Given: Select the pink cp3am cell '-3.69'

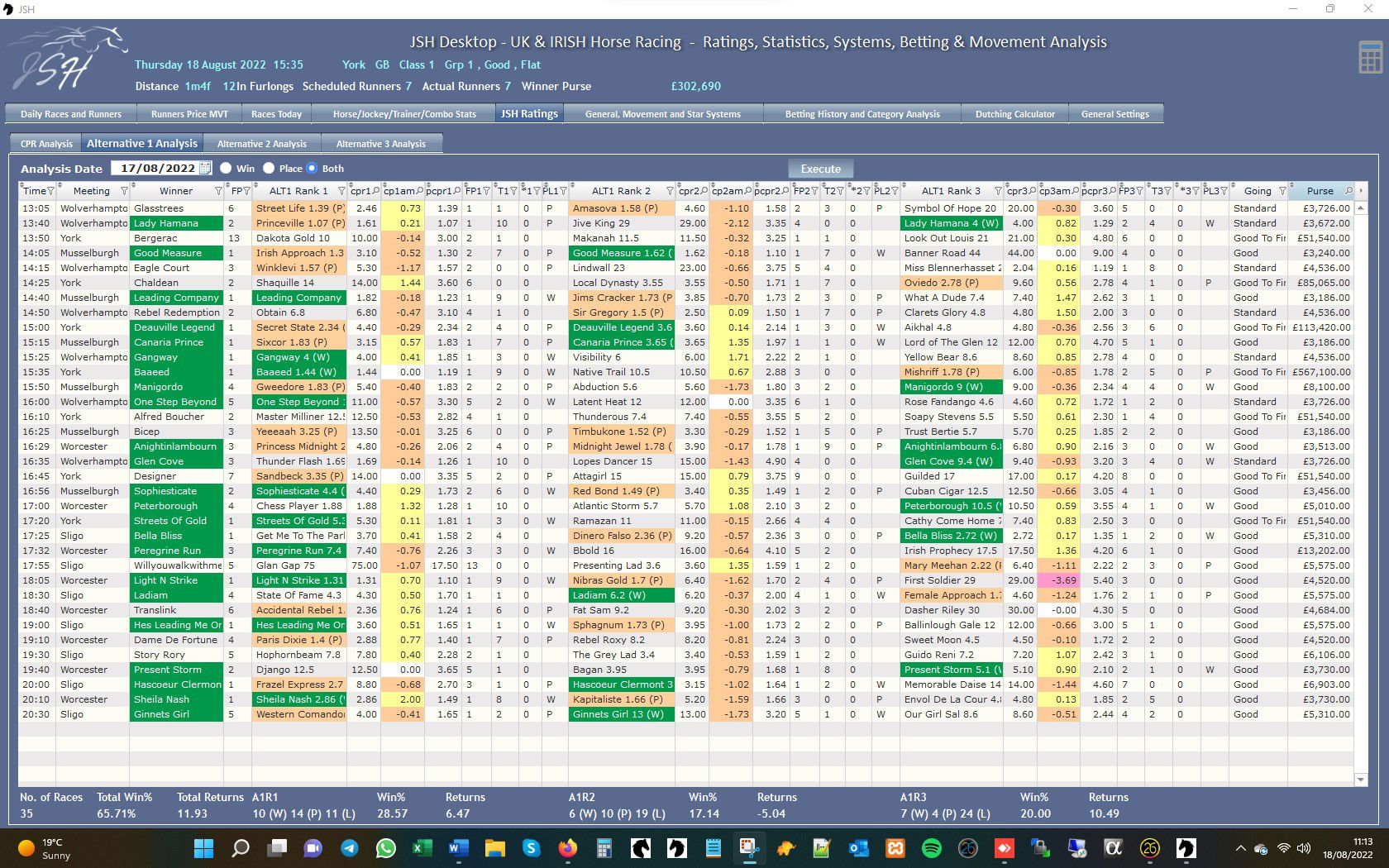Looking at the screenshot, I should 1058,580.
